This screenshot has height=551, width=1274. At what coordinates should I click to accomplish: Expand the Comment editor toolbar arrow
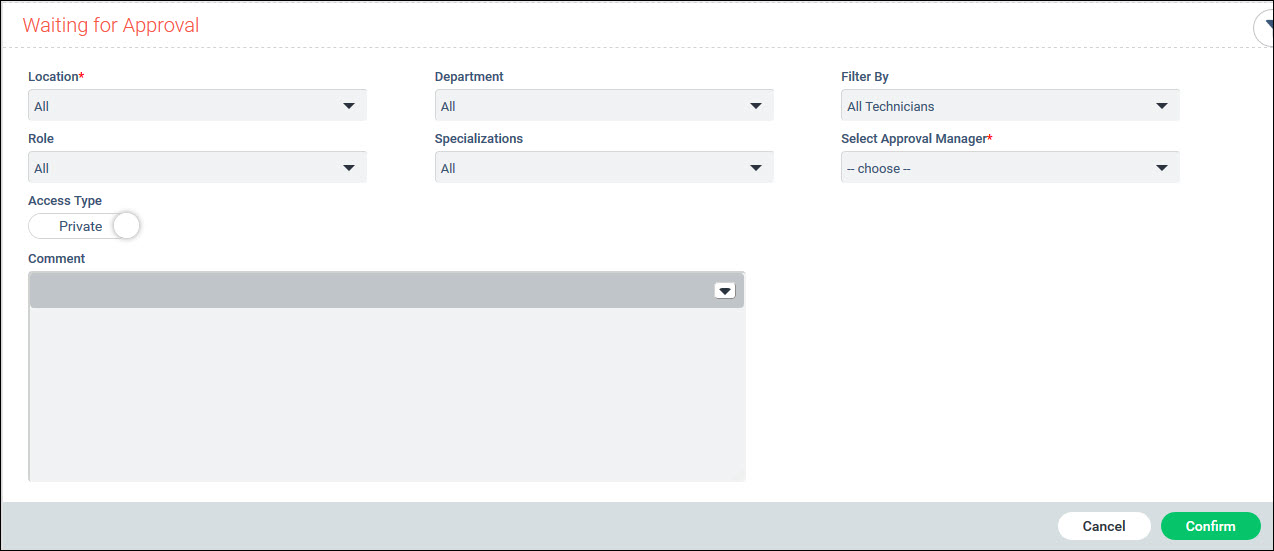point(725,291)
